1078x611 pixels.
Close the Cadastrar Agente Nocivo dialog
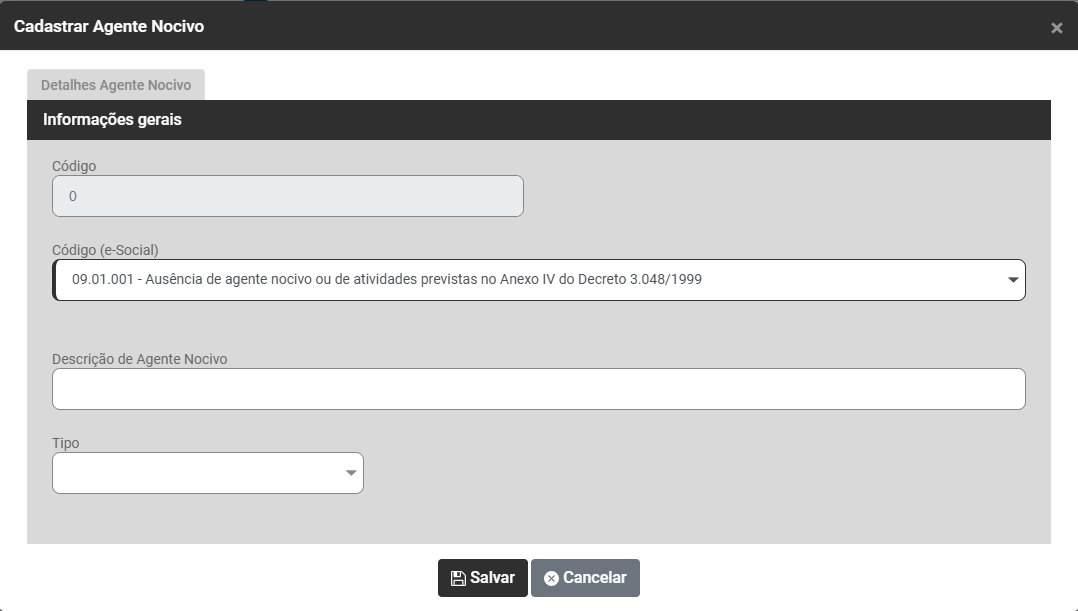click(1056, 28)
